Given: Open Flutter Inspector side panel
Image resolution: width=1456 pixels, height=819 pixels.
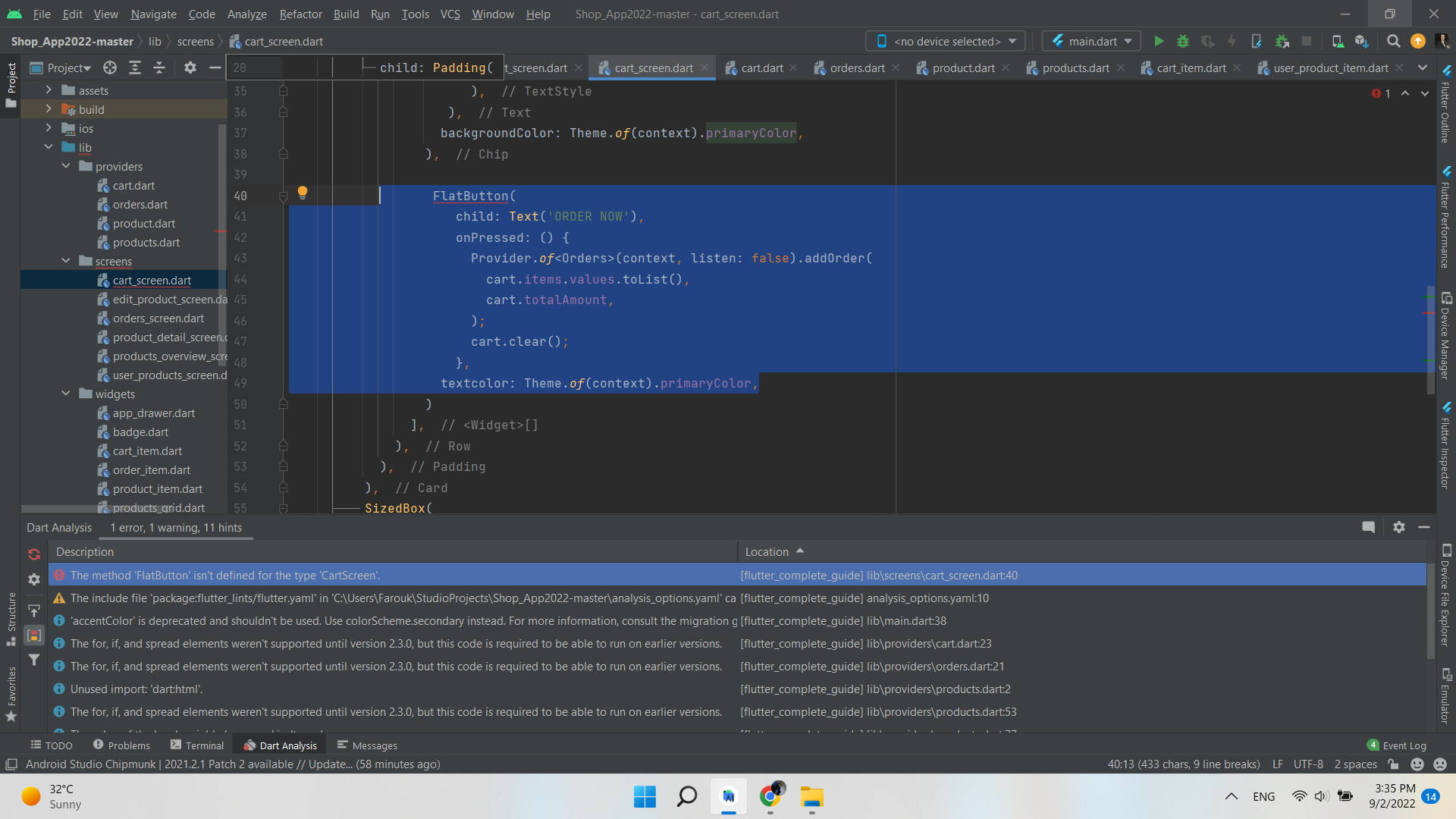Looking at the screenshot, I should point(1446,446).
